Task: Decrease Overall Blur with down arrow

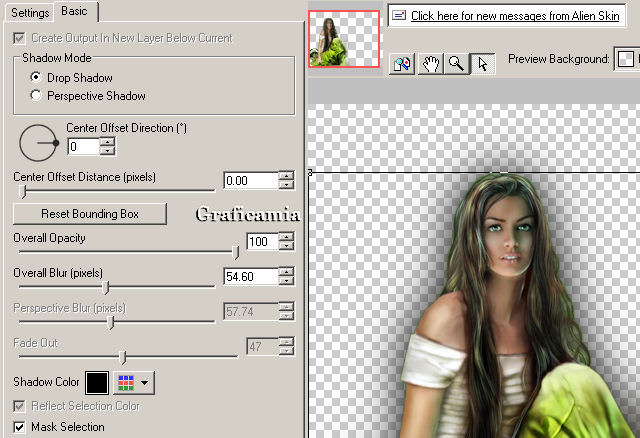Action: coord(286,281)
